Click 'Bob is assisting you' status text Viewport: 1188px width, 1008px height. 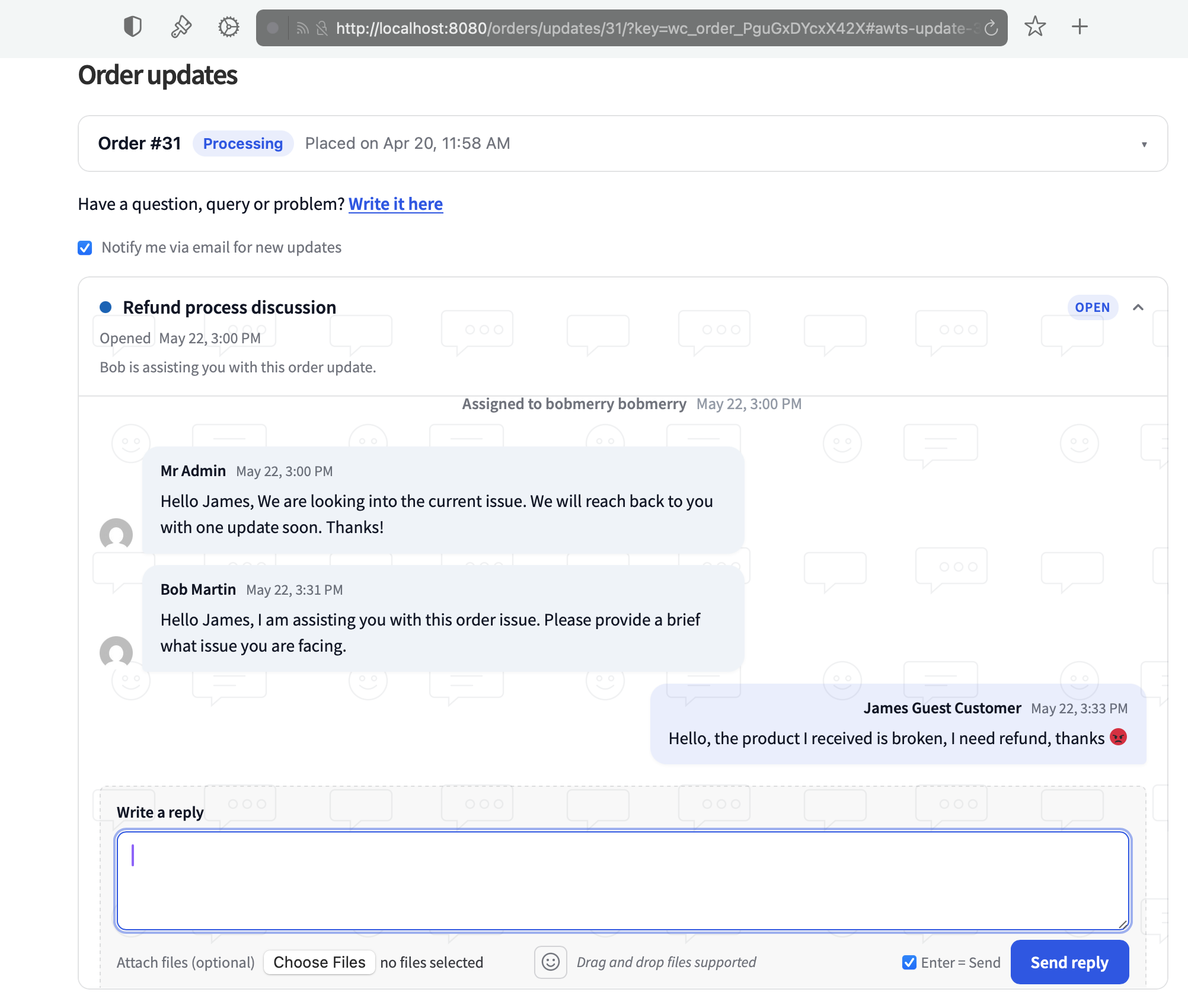point(238,367)
